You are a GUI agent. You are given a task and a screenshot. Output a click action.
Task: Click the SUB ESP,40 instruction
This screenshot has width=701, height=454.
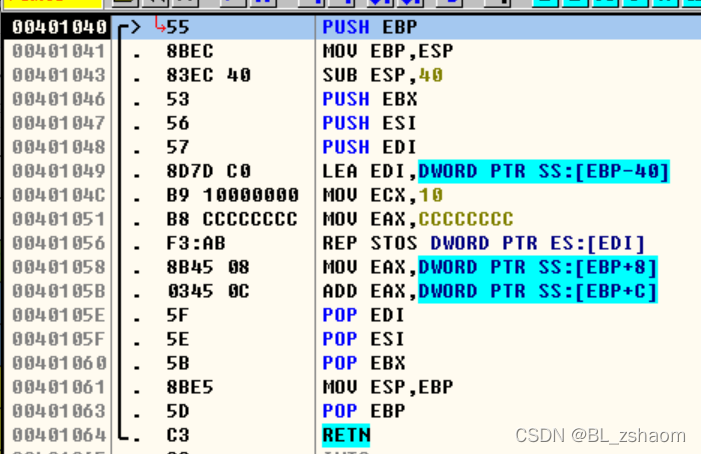pos(383,75)
